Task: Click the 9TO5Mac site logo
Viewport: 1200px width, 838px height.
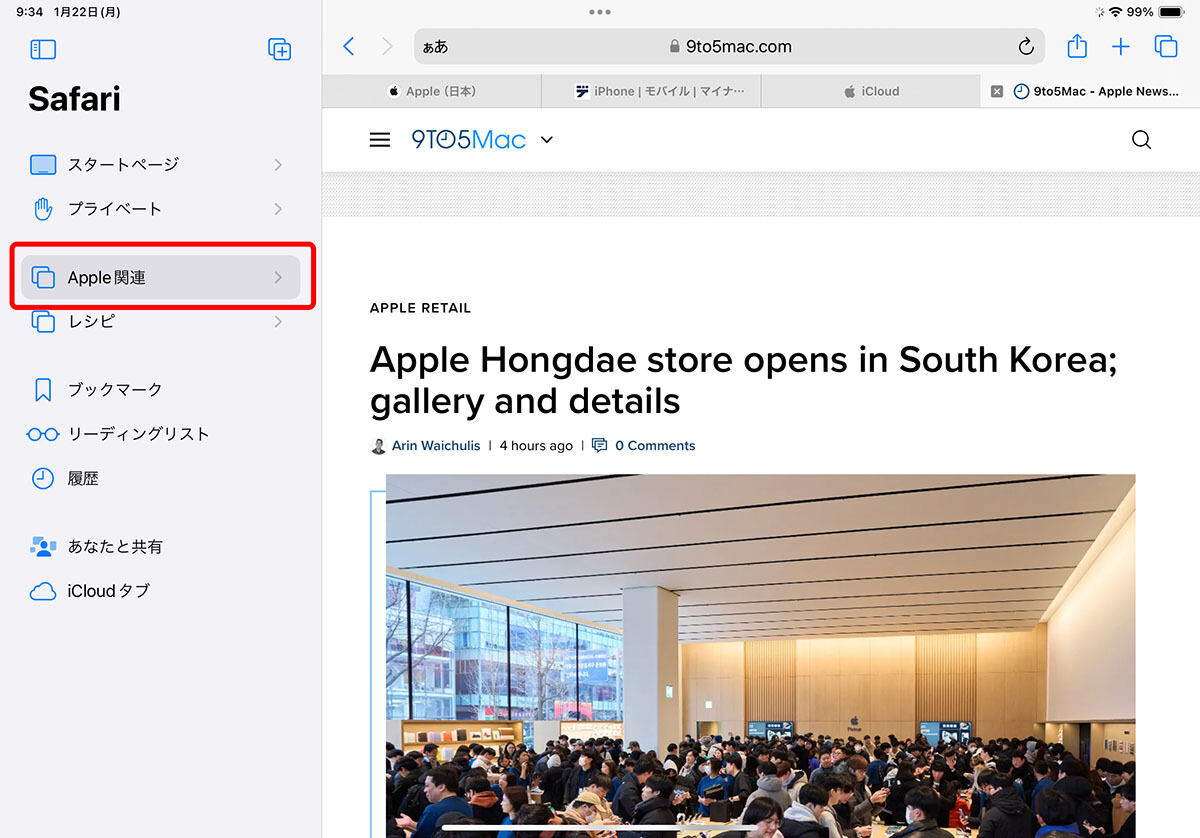Action: [x=468, y=140]
